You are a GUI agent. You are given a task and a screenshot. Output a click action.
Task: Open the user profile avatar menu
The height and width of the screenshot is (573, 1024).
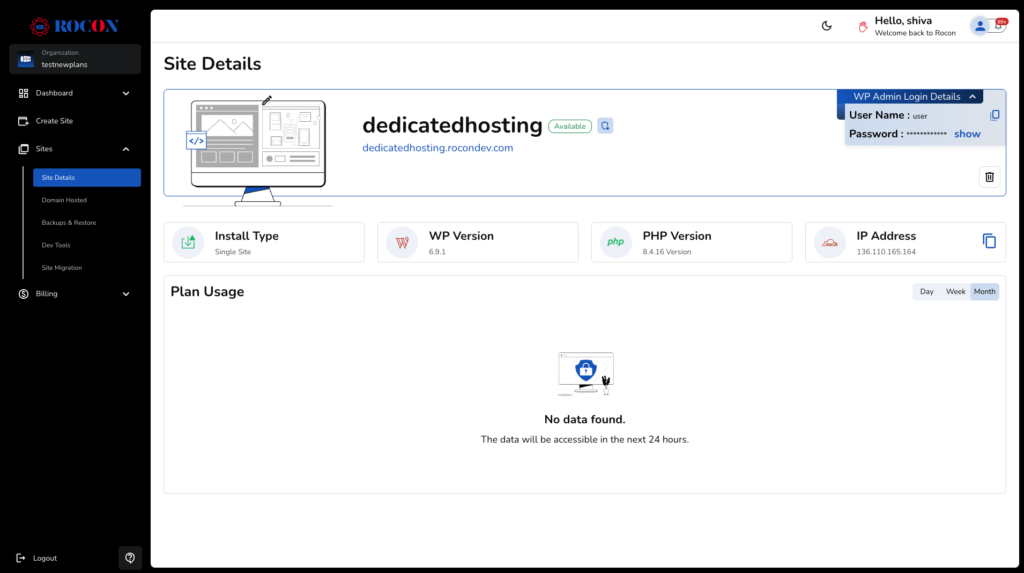pos(981,26)
